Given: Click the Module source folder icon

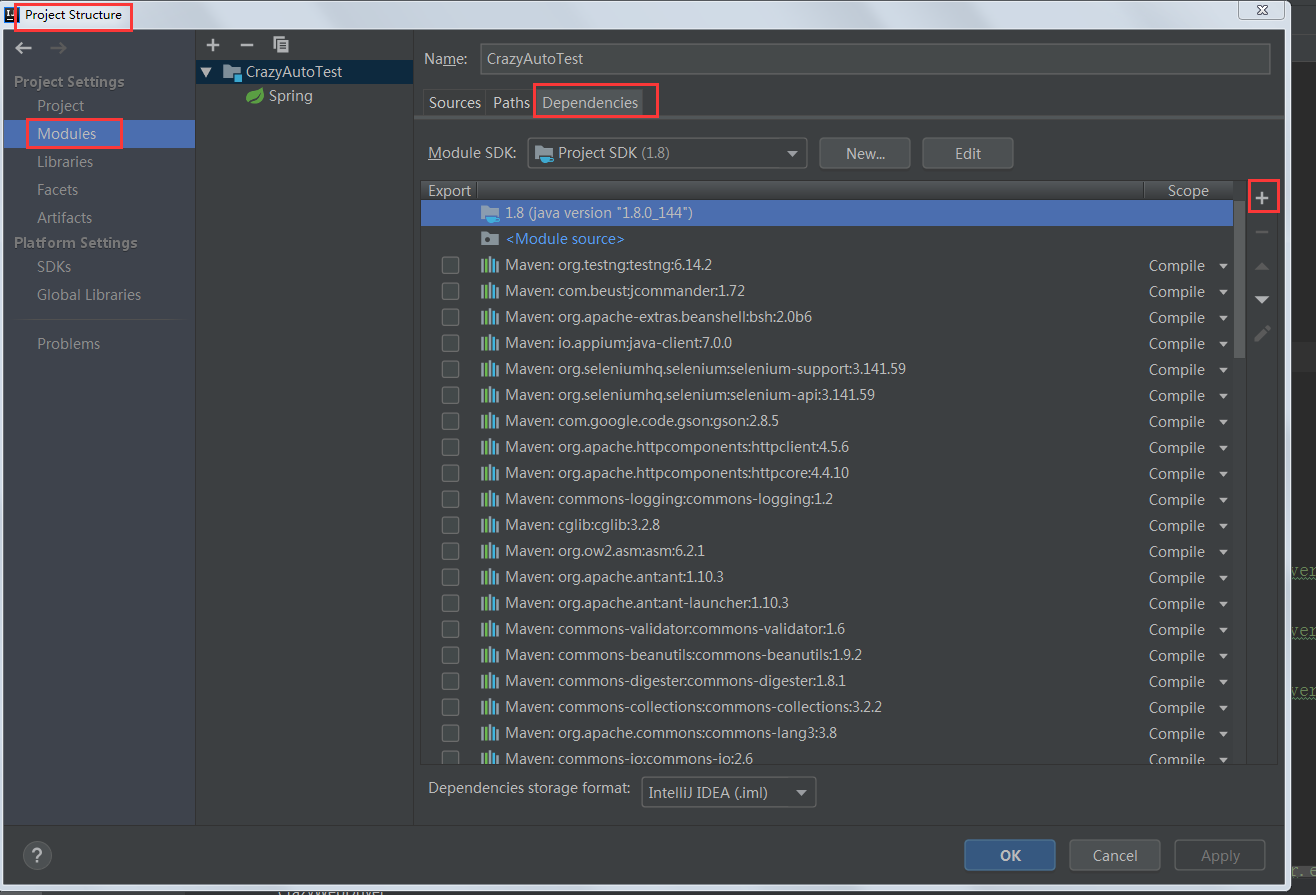Looking at the screenshot, I should point(490,239).
